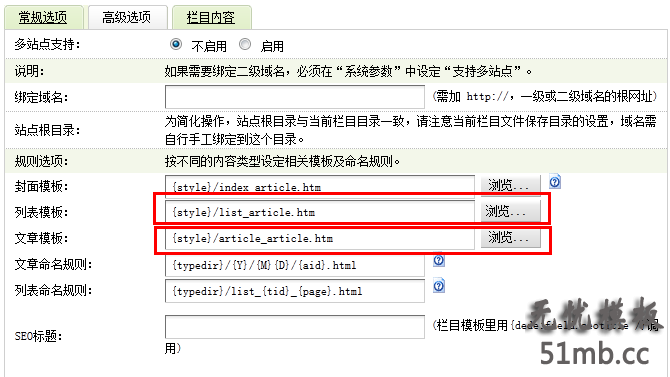The image size is (670, 377).
Task: Click the 文章命名规则 label
Action: click(x=53, y=265)
